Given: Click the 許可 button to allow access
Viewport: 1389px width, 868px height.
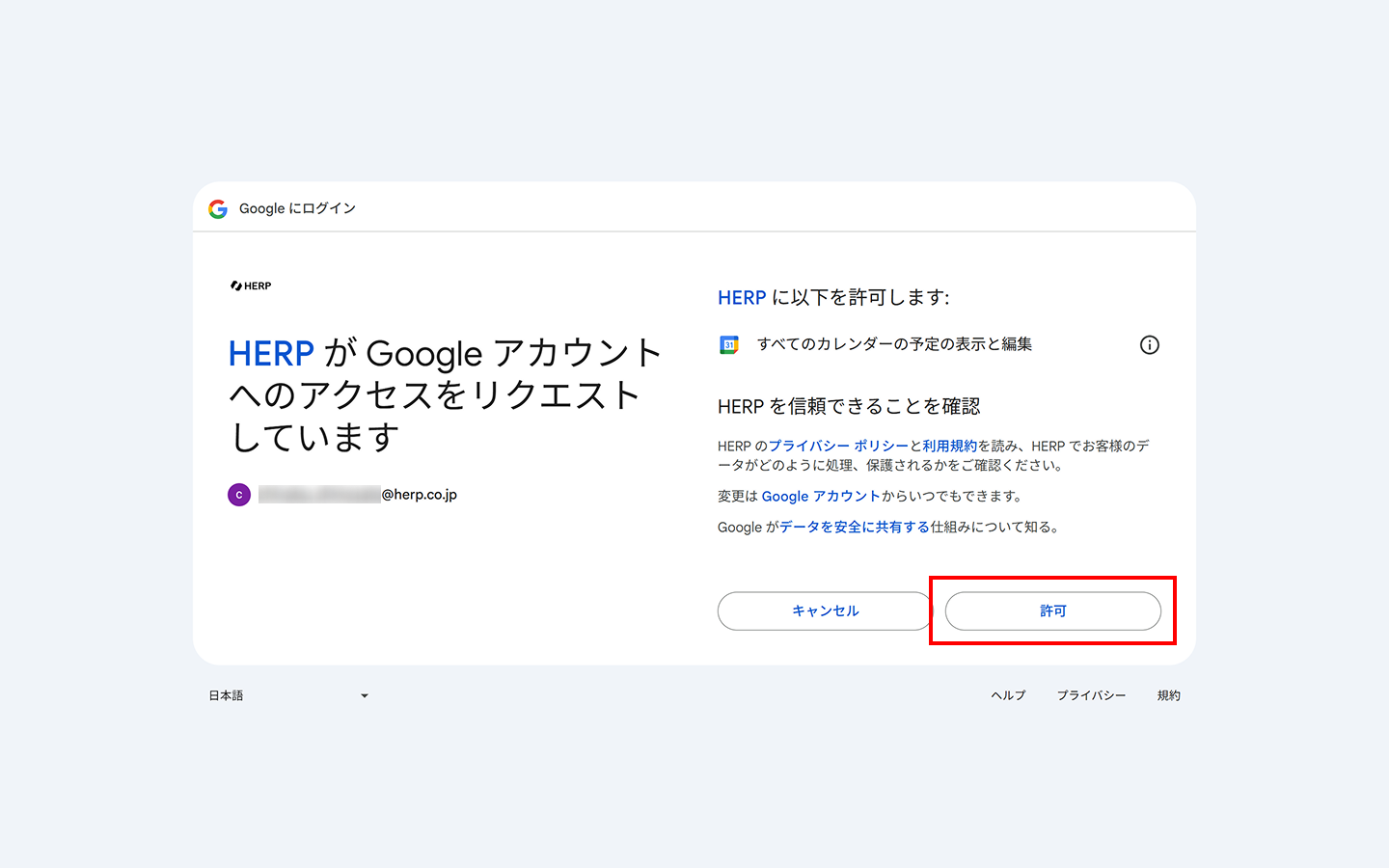Looking at the screenshot, I should tap(1053, 611).
